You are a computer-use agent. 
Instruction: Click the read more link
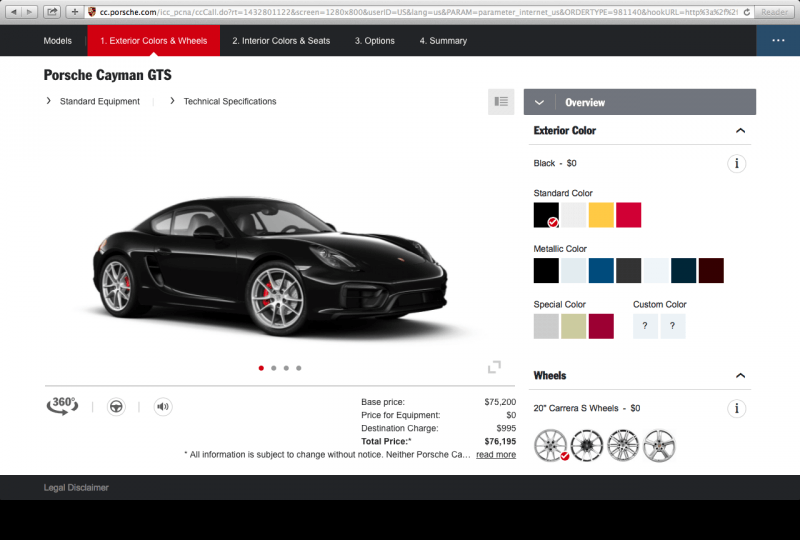point(496,454)
